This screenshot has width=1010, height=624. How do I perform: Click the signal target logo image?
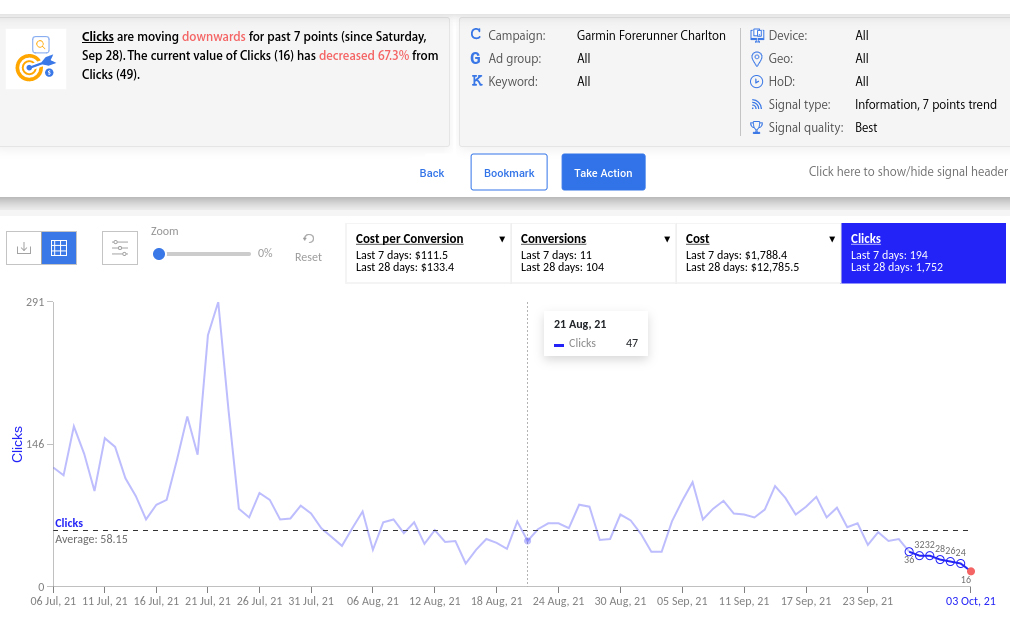pos(36,59)
